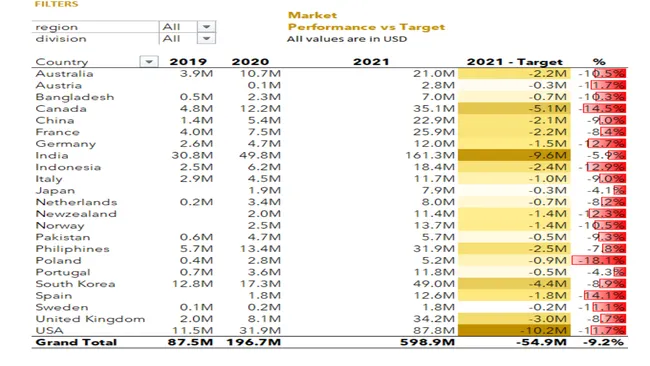
Task: Open the Country column filter dropdown
Action: pyautogui.click(x=149, y=62)
